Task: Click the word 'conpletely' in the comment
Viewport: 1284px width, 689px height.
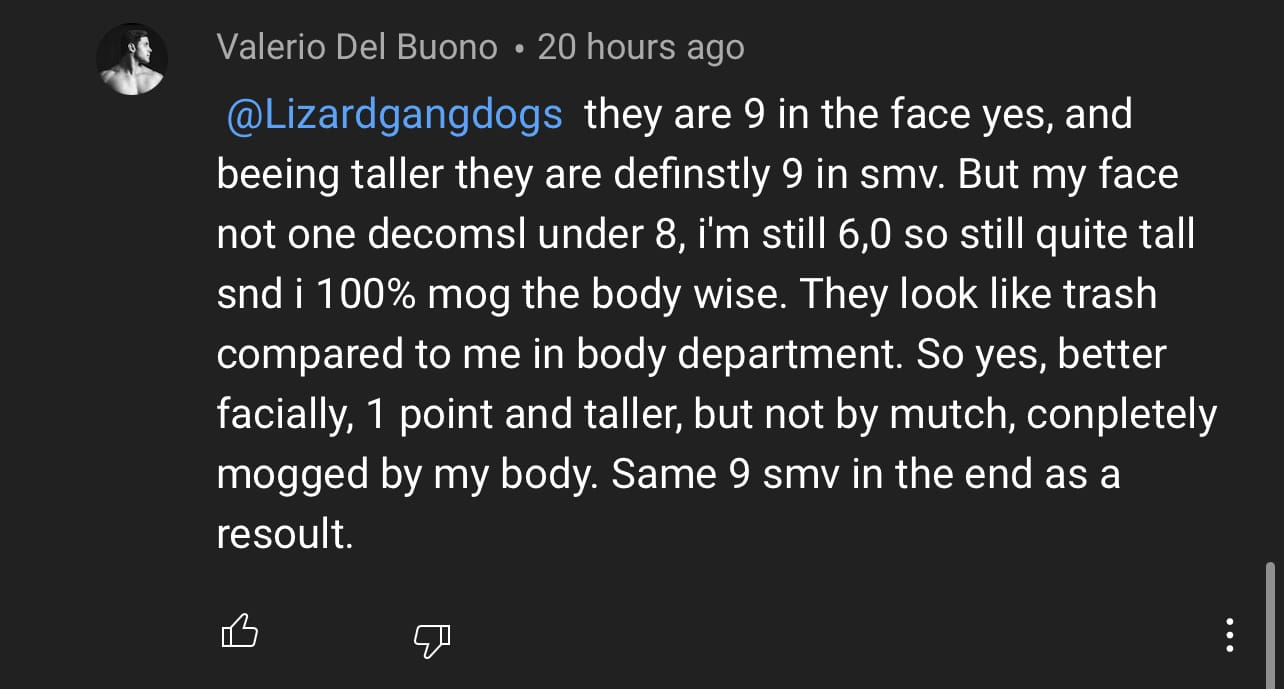Action: (x=1122, y=416)
